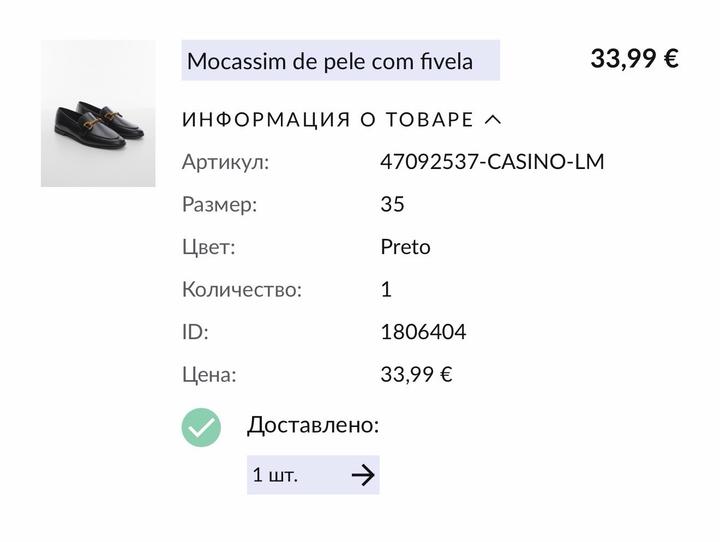Click the Цвет: label
The image size is (720, 542).
pyautogui.click(x=209, y=247)
